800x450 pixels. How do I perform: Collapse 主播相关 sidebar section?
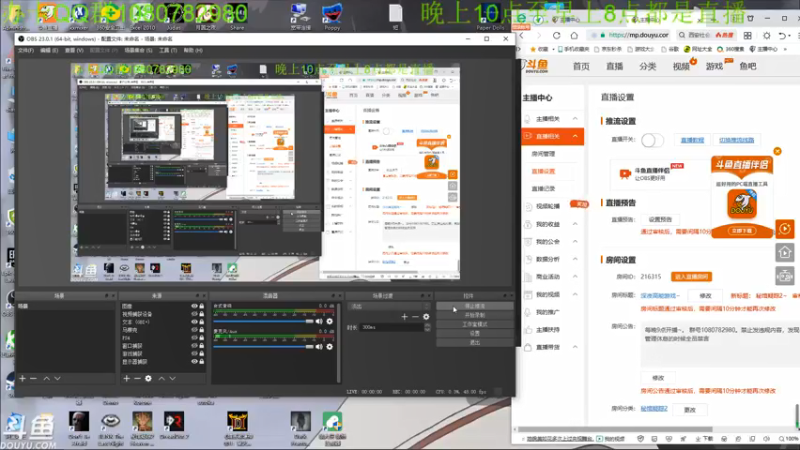[x=575, y=118]
